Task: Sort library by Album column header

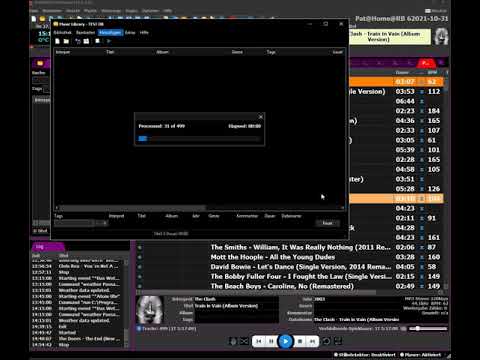Action: pos(162,52)
